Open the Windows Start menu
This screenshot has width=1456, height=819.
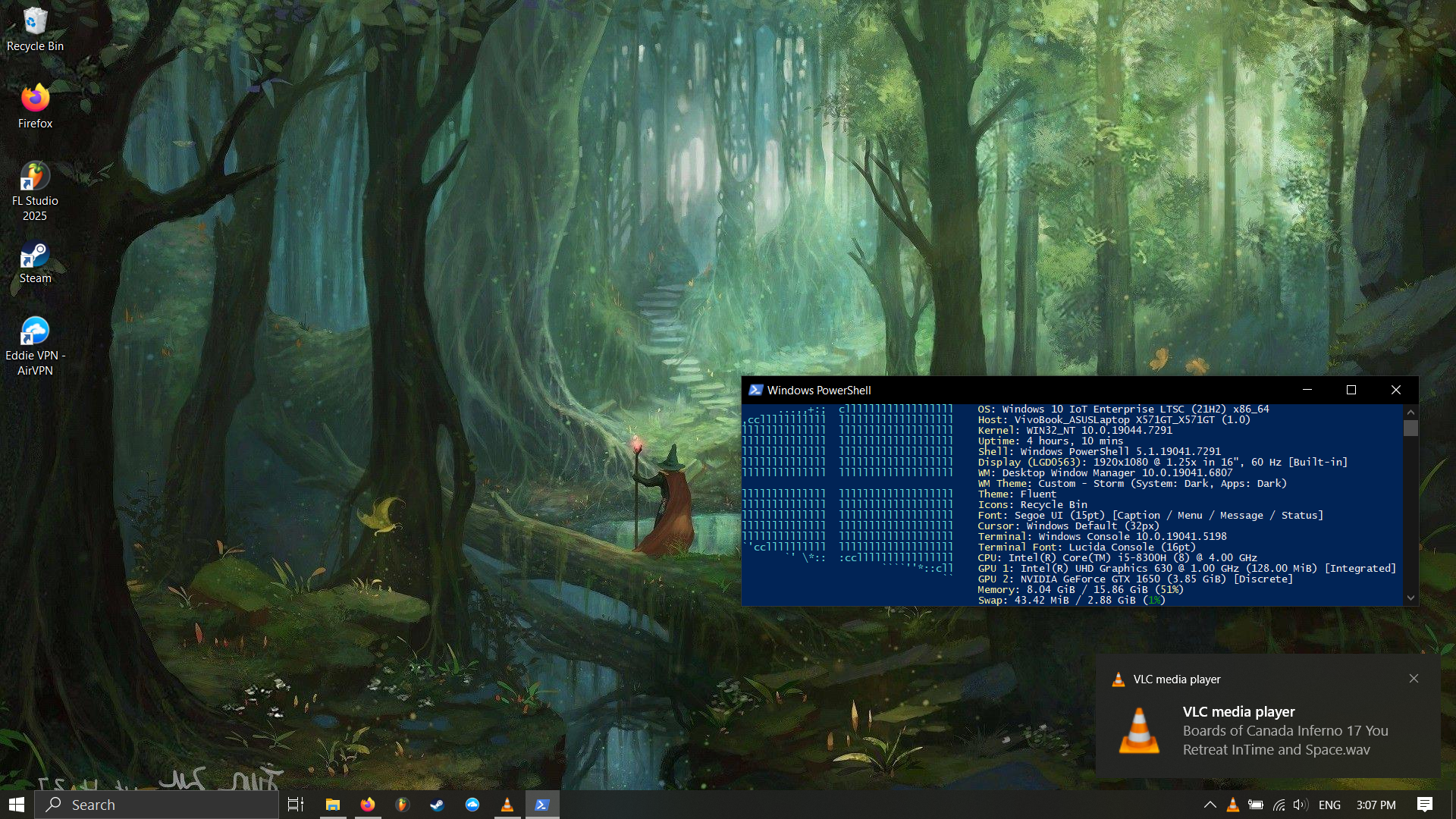(x=17, y=805)
